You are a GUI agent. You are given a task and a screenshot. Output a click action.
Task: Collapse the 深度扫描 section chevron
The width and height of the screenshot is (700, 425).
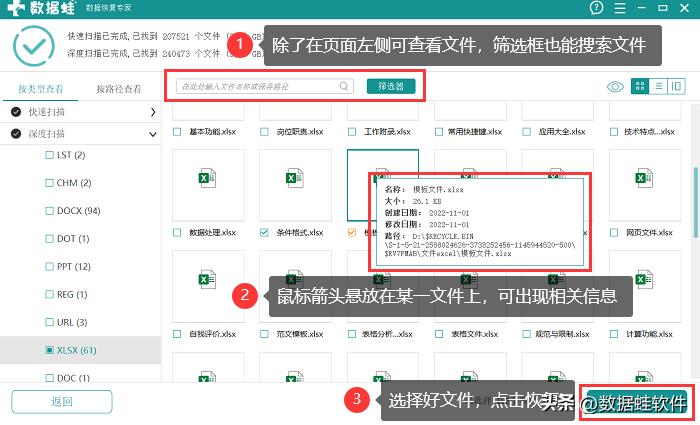153,134
